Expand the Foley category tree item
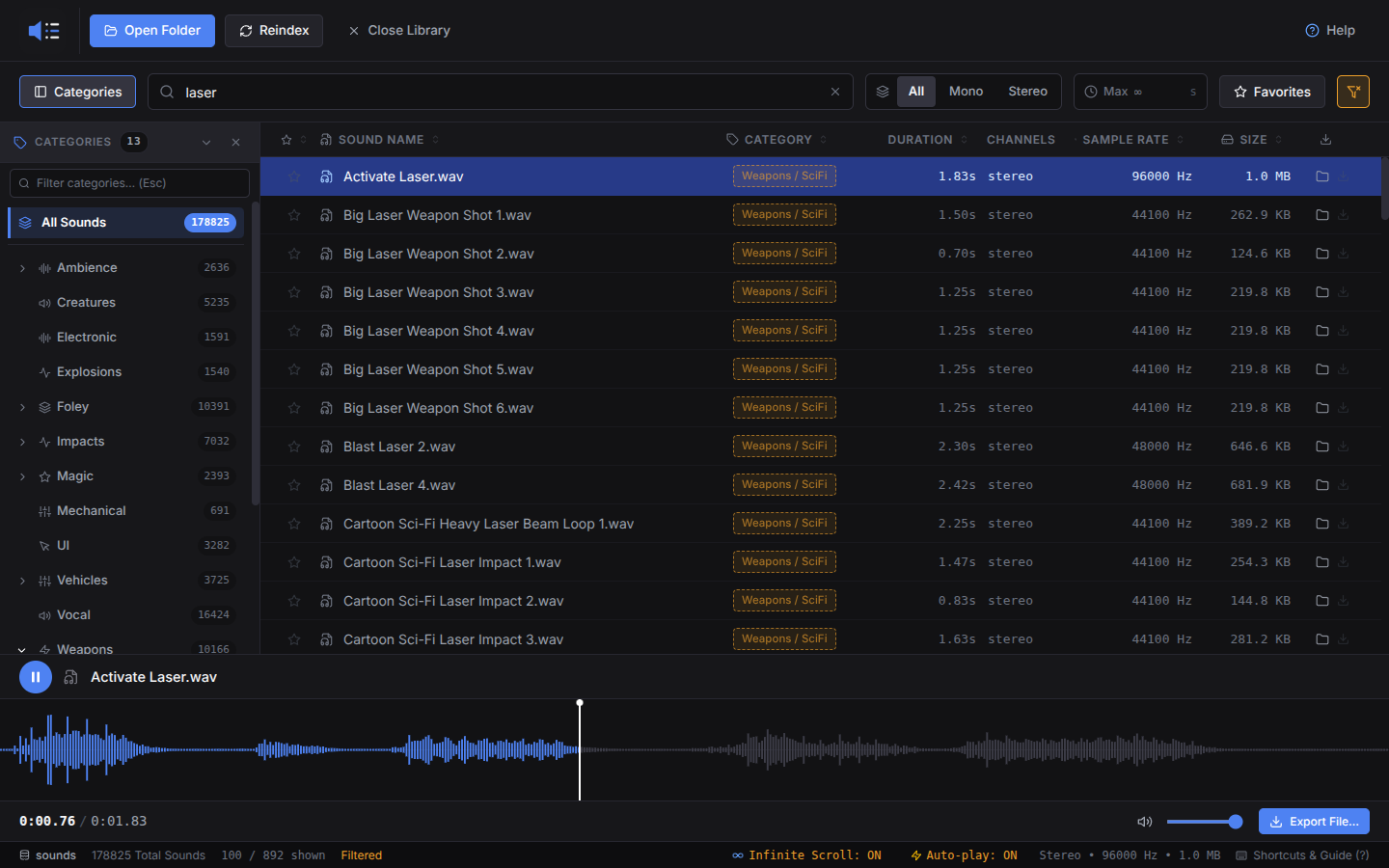Screen dimensions: 1389x868 click(x=22, y=407)
